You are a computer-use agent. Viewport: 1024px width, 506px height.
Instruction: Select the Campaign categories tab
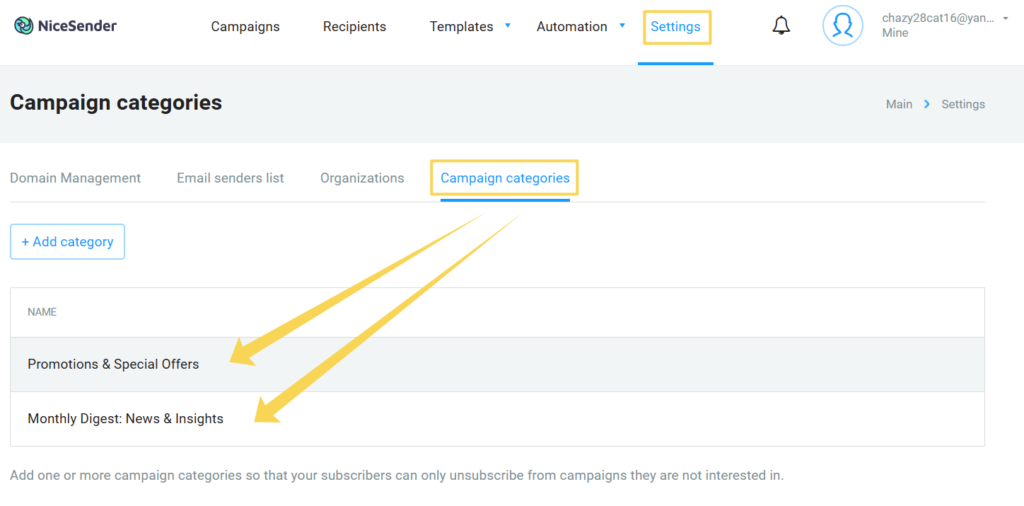tap(505, 178)
